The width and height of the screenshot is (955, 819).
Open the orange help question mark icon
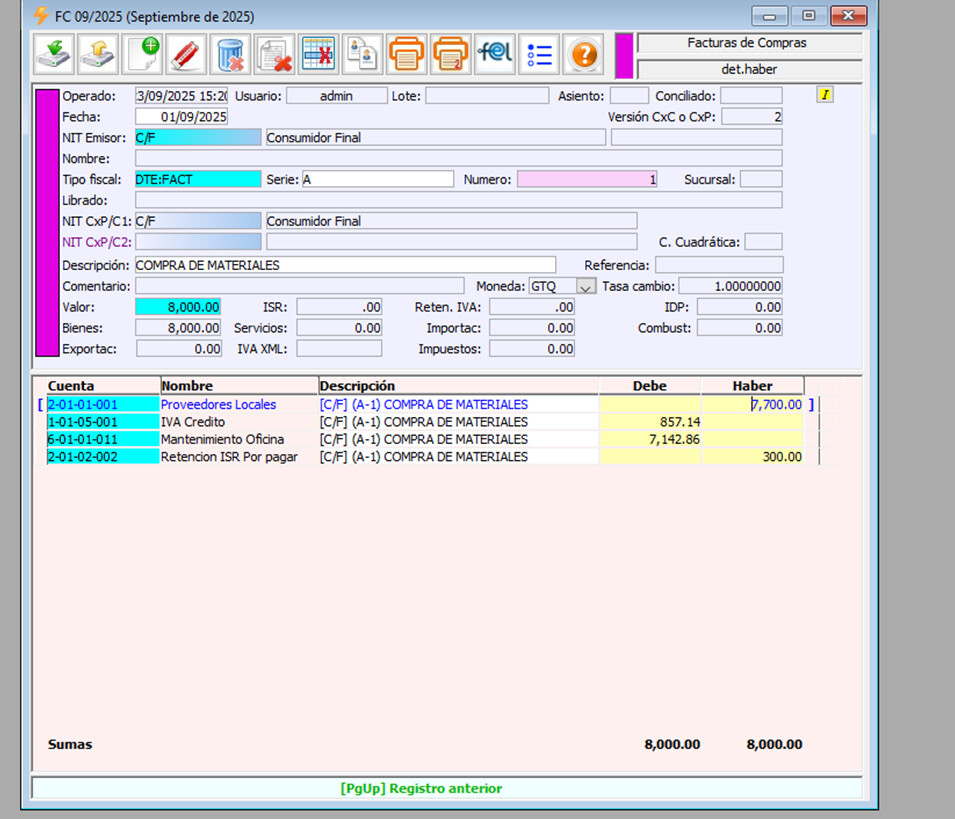(582, 54)
